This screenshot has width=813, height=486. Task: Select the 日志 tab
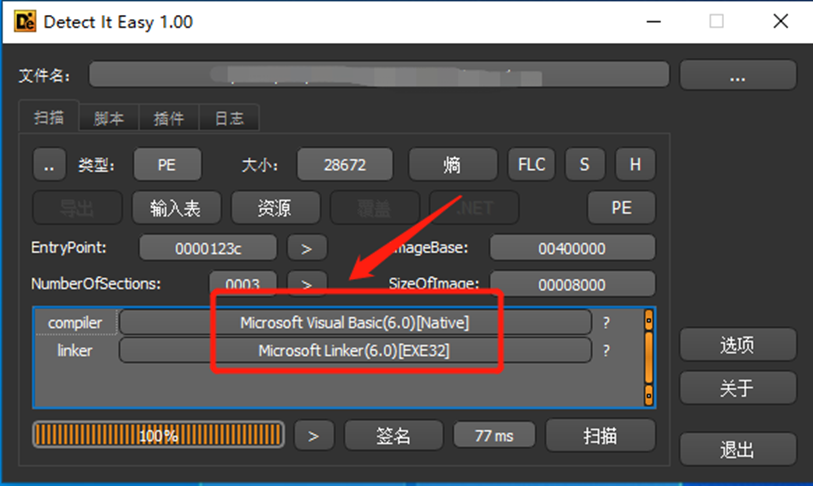point(229,118)
